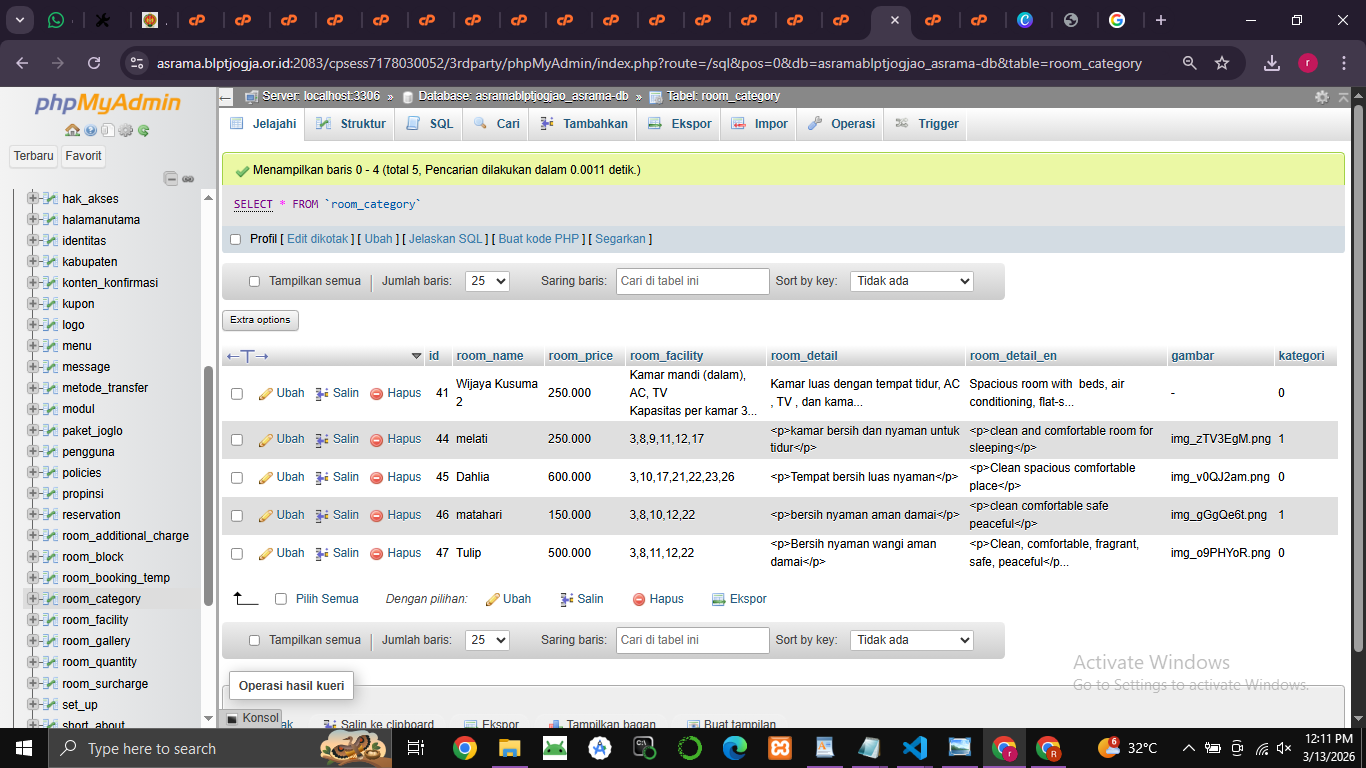This screenshot has width=1366, height=768.
Task: Click the Salin icon for Tulip row
Action: click(322, 553)
